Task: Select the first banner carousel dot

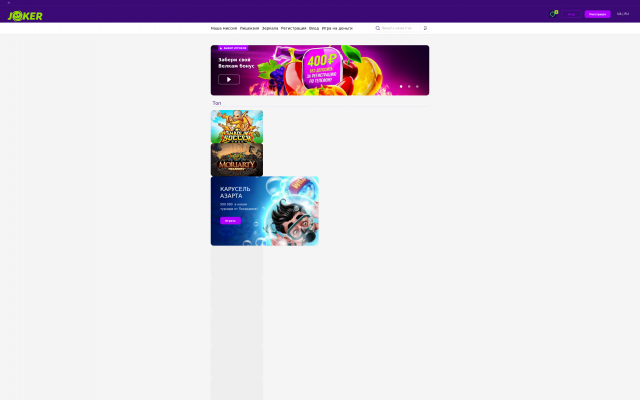Action: coord(401,87)
